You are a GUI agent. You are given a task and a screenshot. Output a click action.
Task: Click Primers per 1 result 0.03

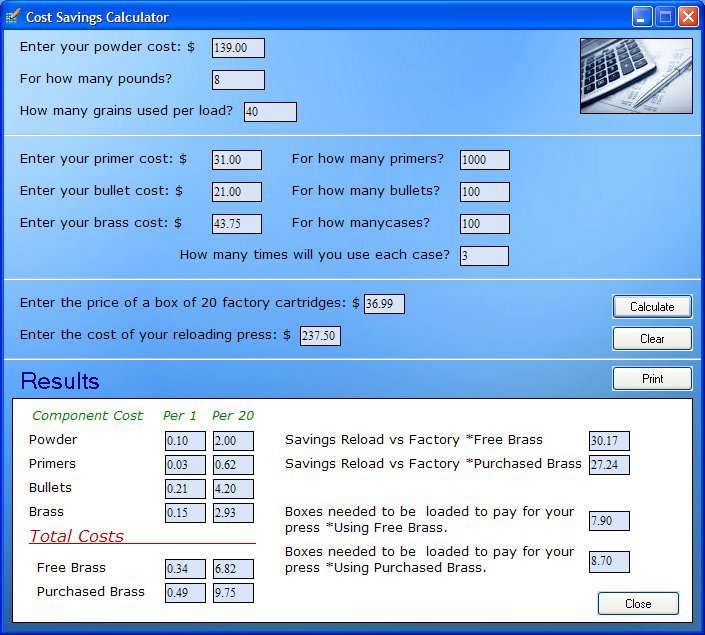tap(185, 465)
